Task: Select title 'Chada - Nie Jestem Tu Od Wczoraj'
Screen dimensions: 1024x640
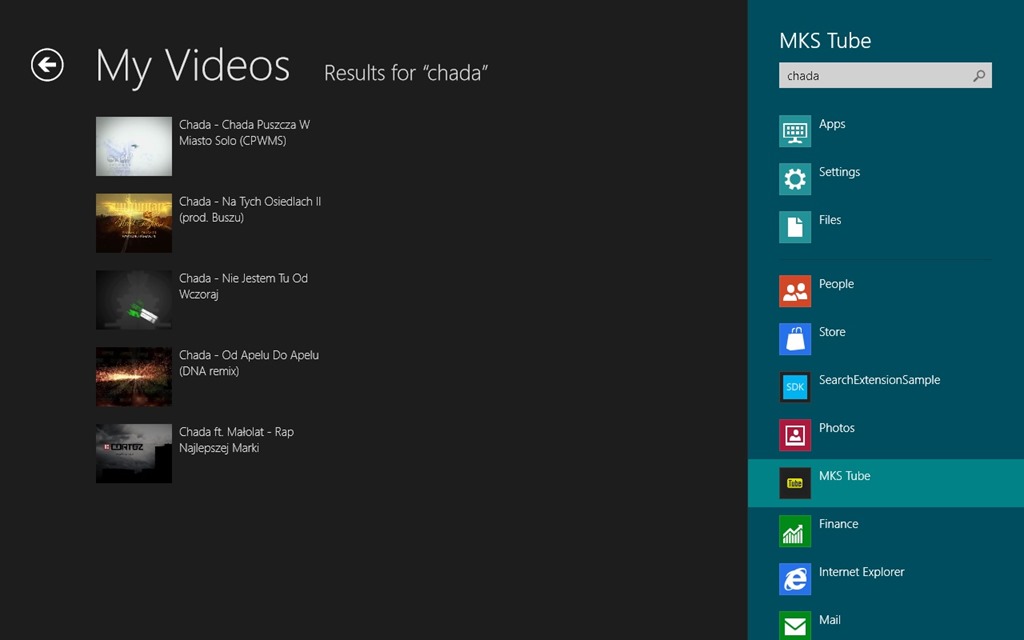Action: coord(243,286)
